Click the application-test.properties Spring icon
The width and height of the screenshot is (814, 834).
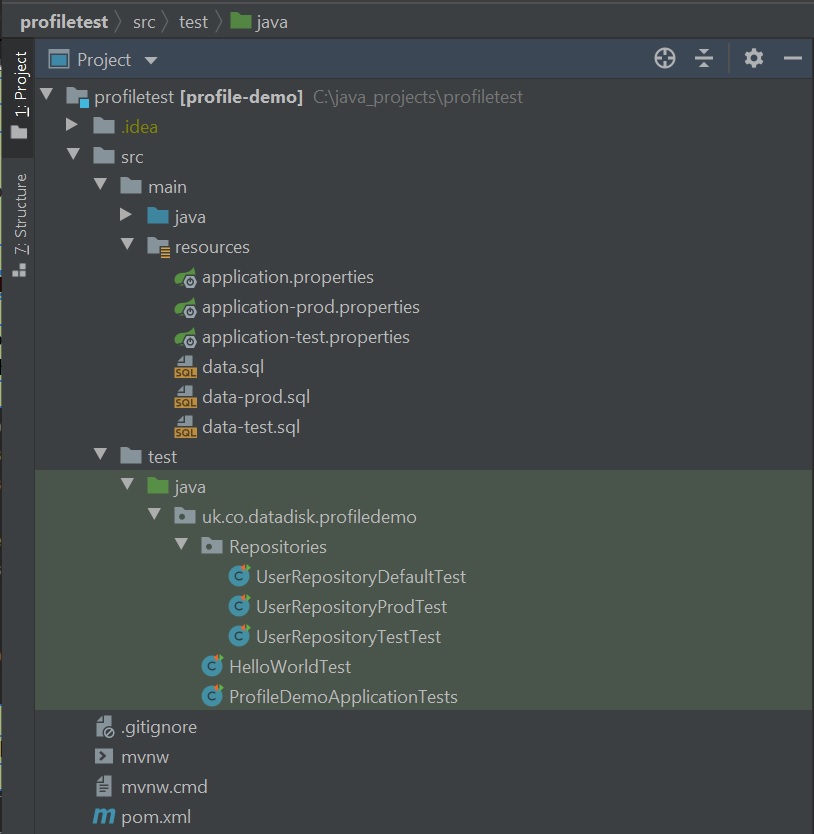[x=185, y=337]
